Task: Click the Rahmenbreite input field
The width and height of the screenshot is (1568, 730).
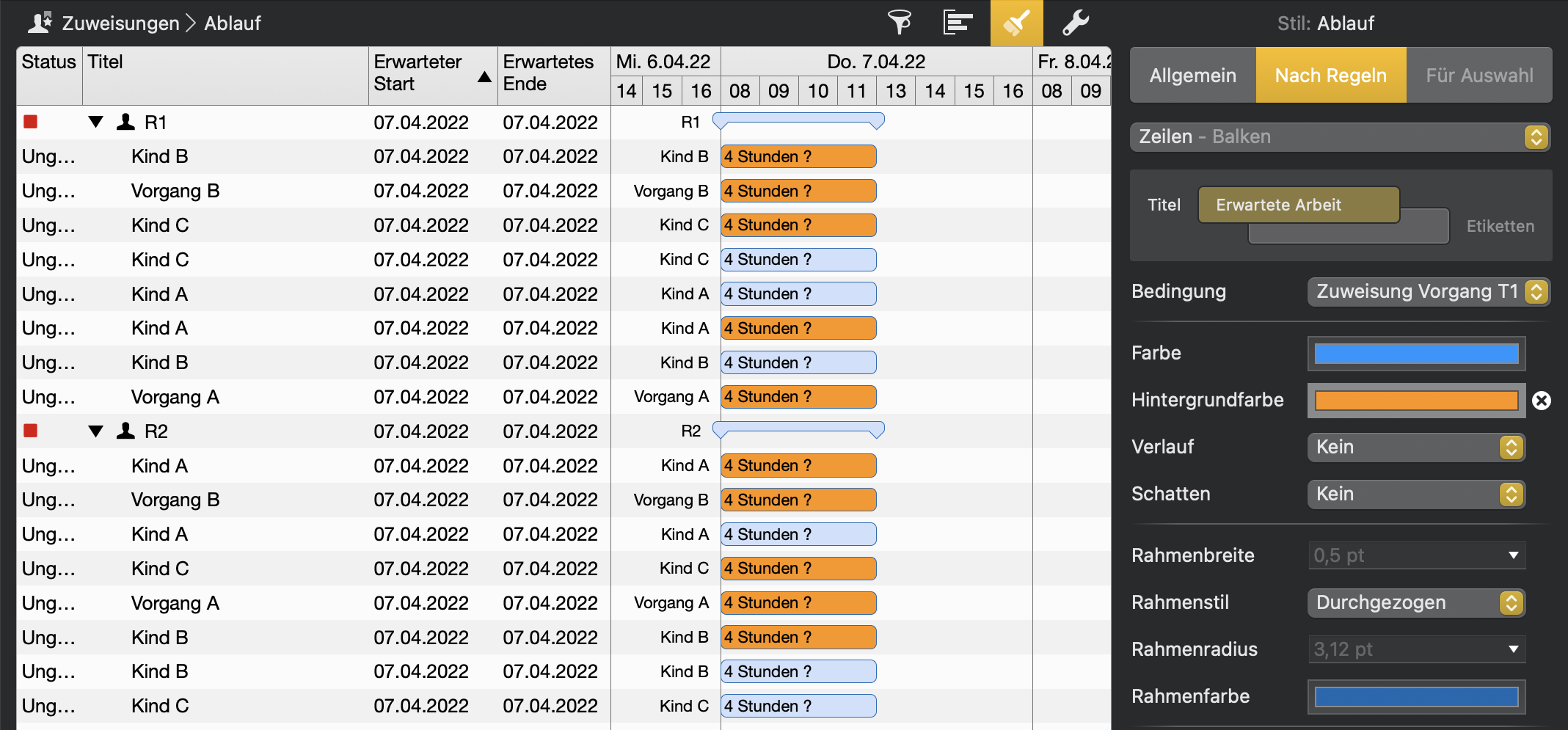Action: (x=1405, y=556)
